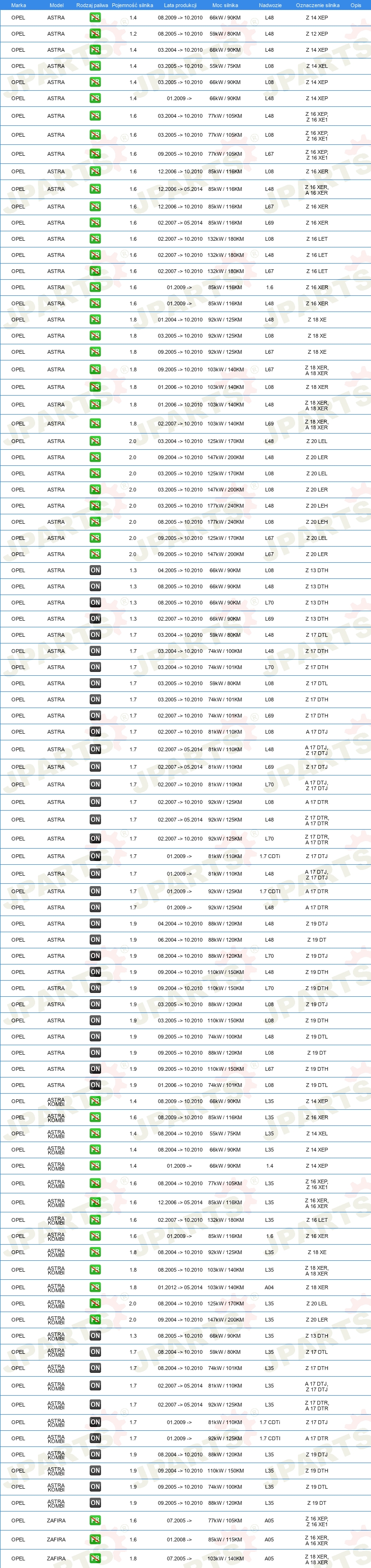Click petrol icon in Astra L69 Z 16 XER row

click(x=95, y=223)
